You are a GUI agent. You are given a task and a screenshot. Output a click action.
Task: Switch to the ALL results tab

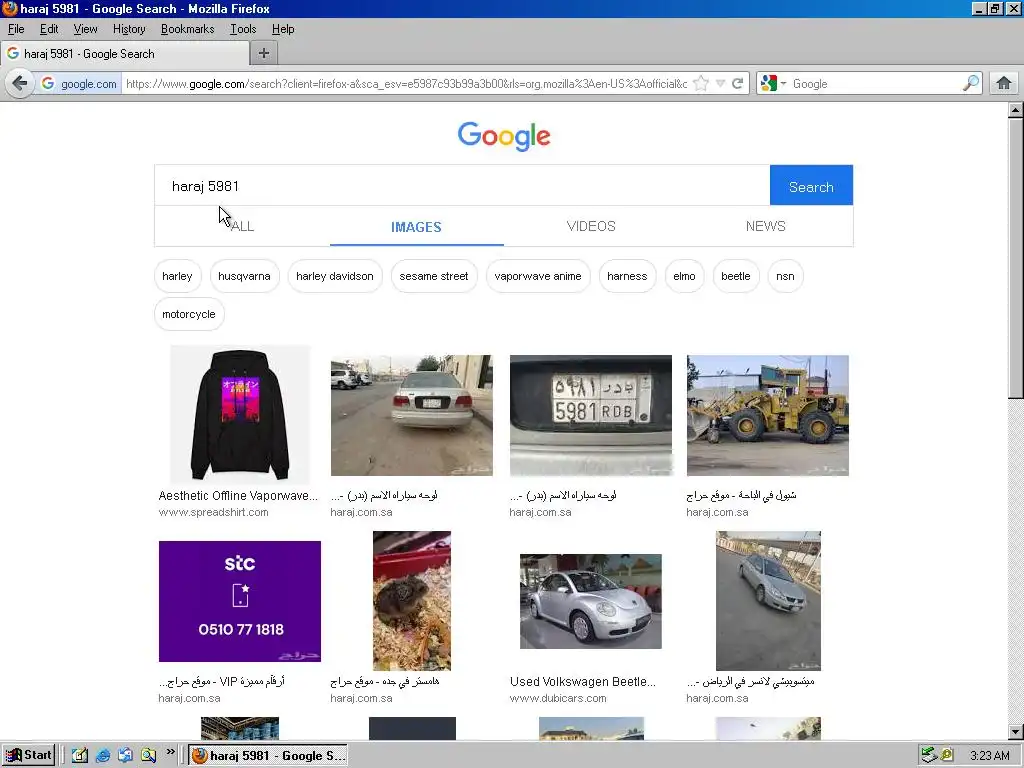point(242,226)
